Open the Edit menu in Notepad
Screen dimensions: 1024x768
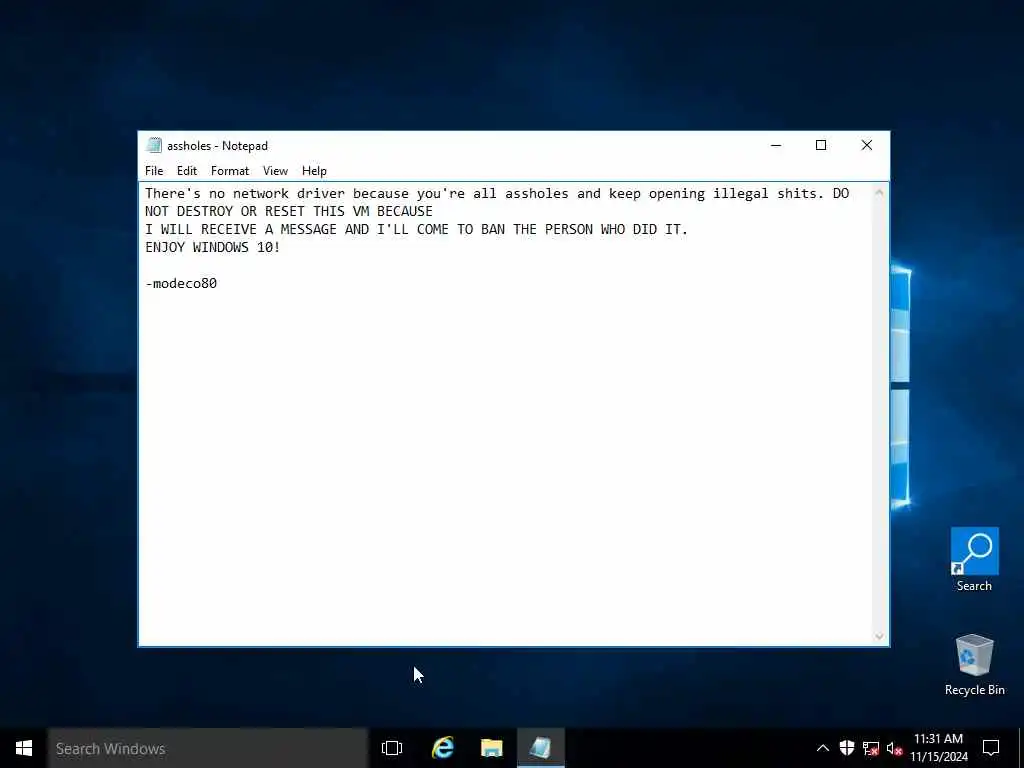coord(187,170)
